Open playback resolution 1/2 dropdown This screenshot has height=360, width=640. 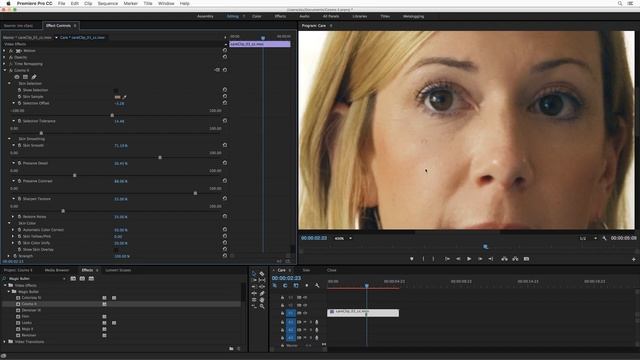(588, 238)
